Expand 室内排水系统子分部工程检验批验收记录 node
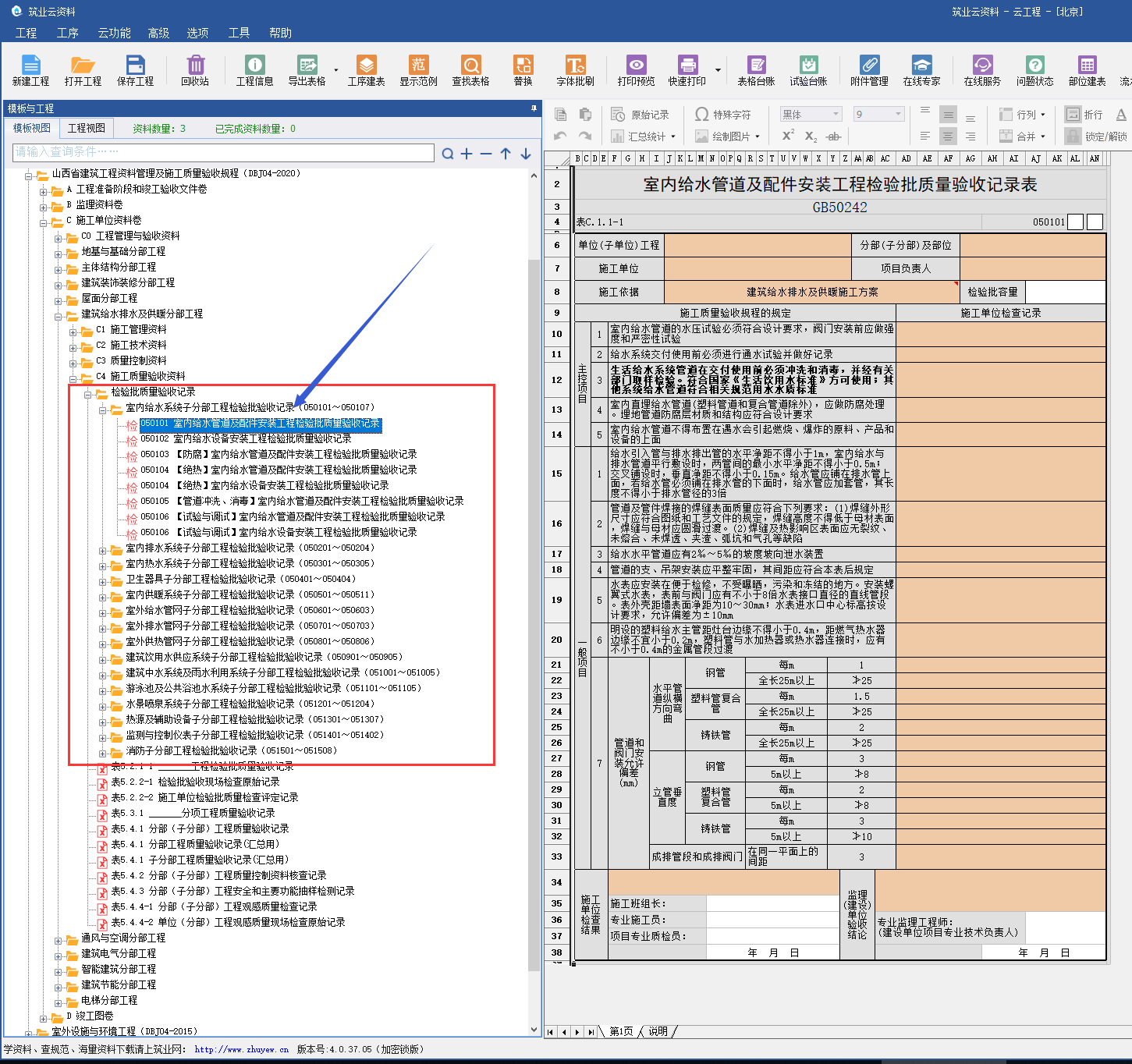Image resolution: width=1132 pixels, height=1064 pixels. tap(102, 550)
